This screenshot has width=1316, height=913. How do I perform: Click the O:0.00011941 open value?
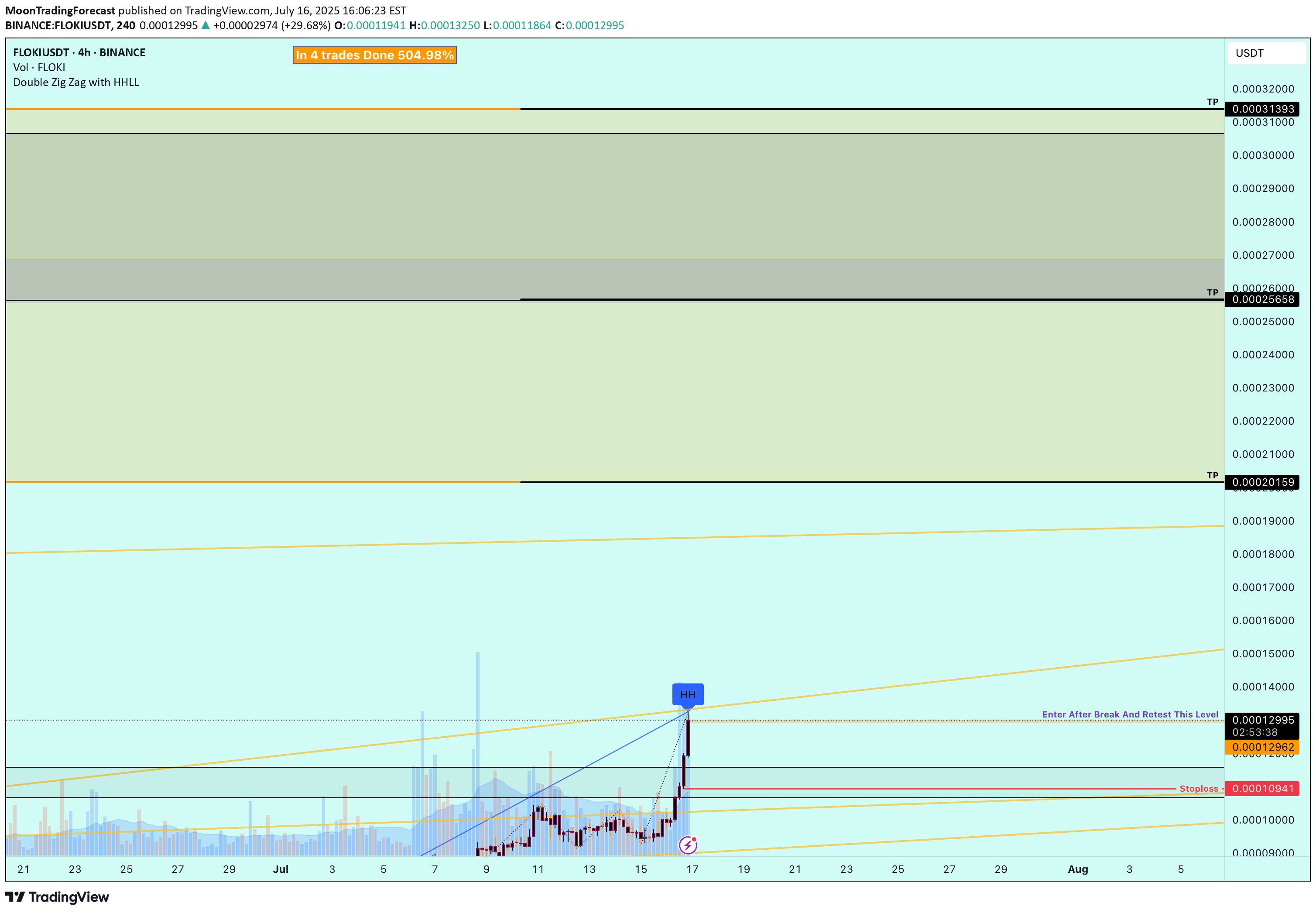point(370,25)
